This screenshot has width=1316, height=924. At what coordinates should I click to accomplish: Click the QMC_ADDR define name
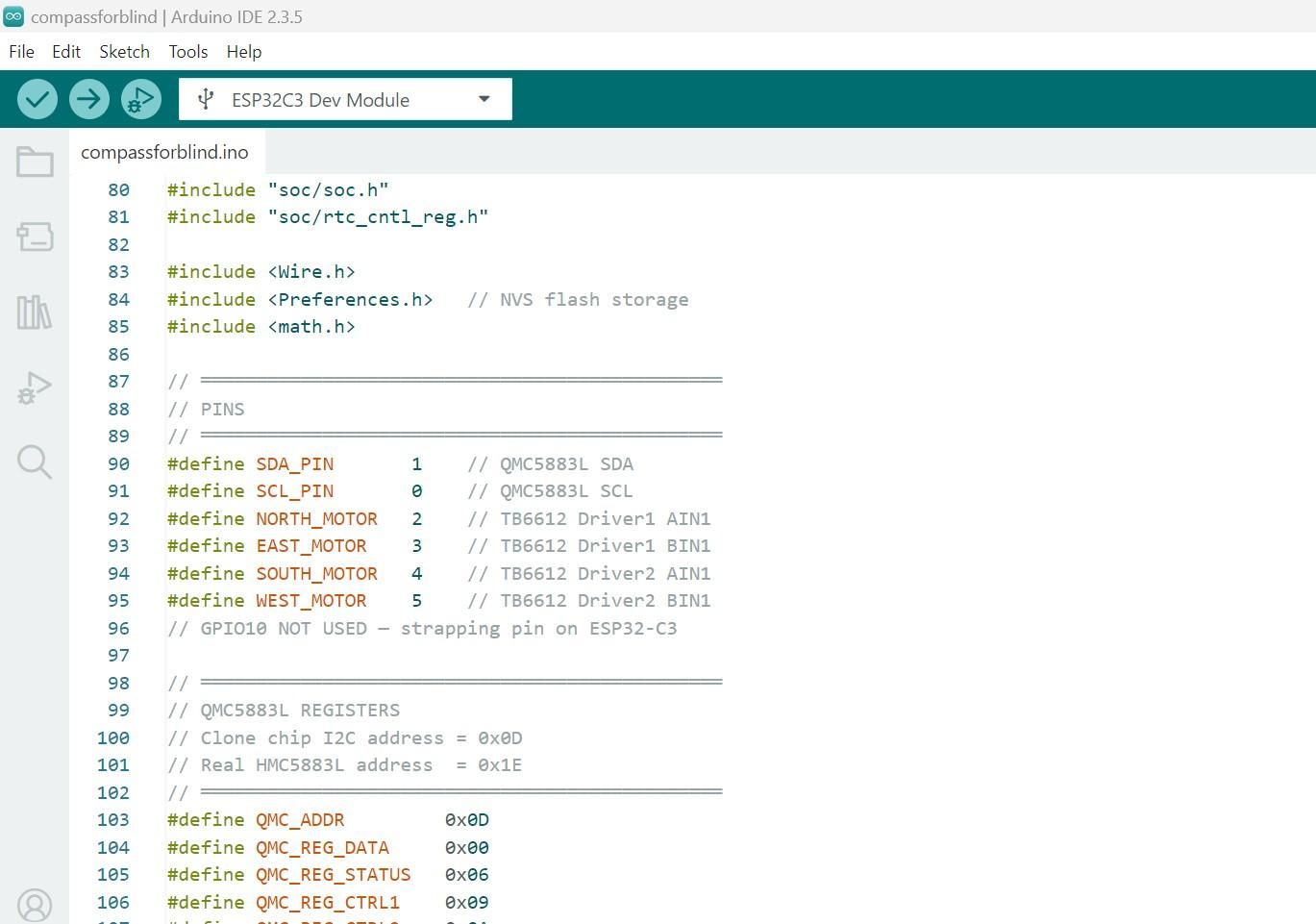tap(300, 819)
